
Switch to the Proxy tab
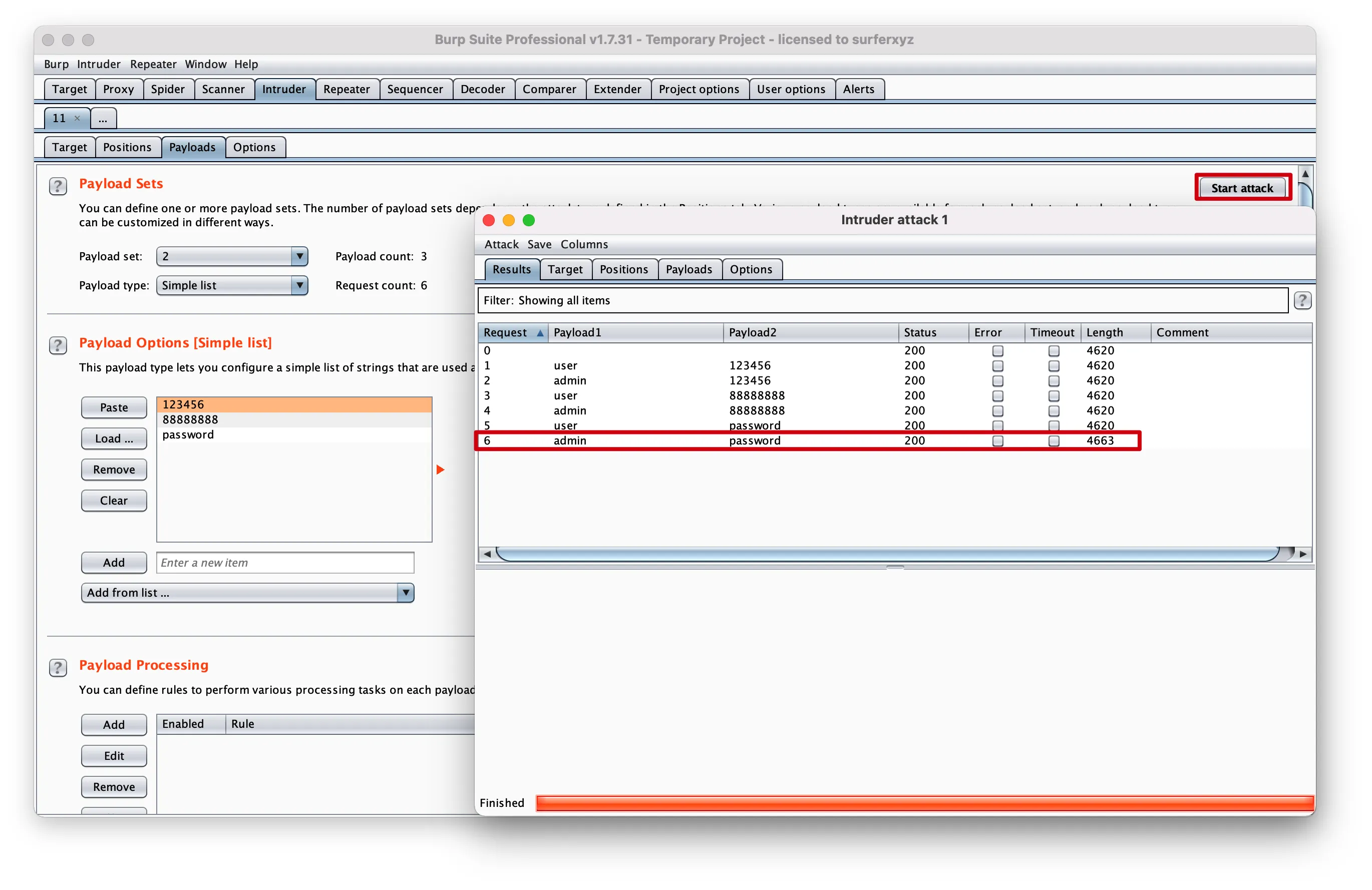[118, 89]
